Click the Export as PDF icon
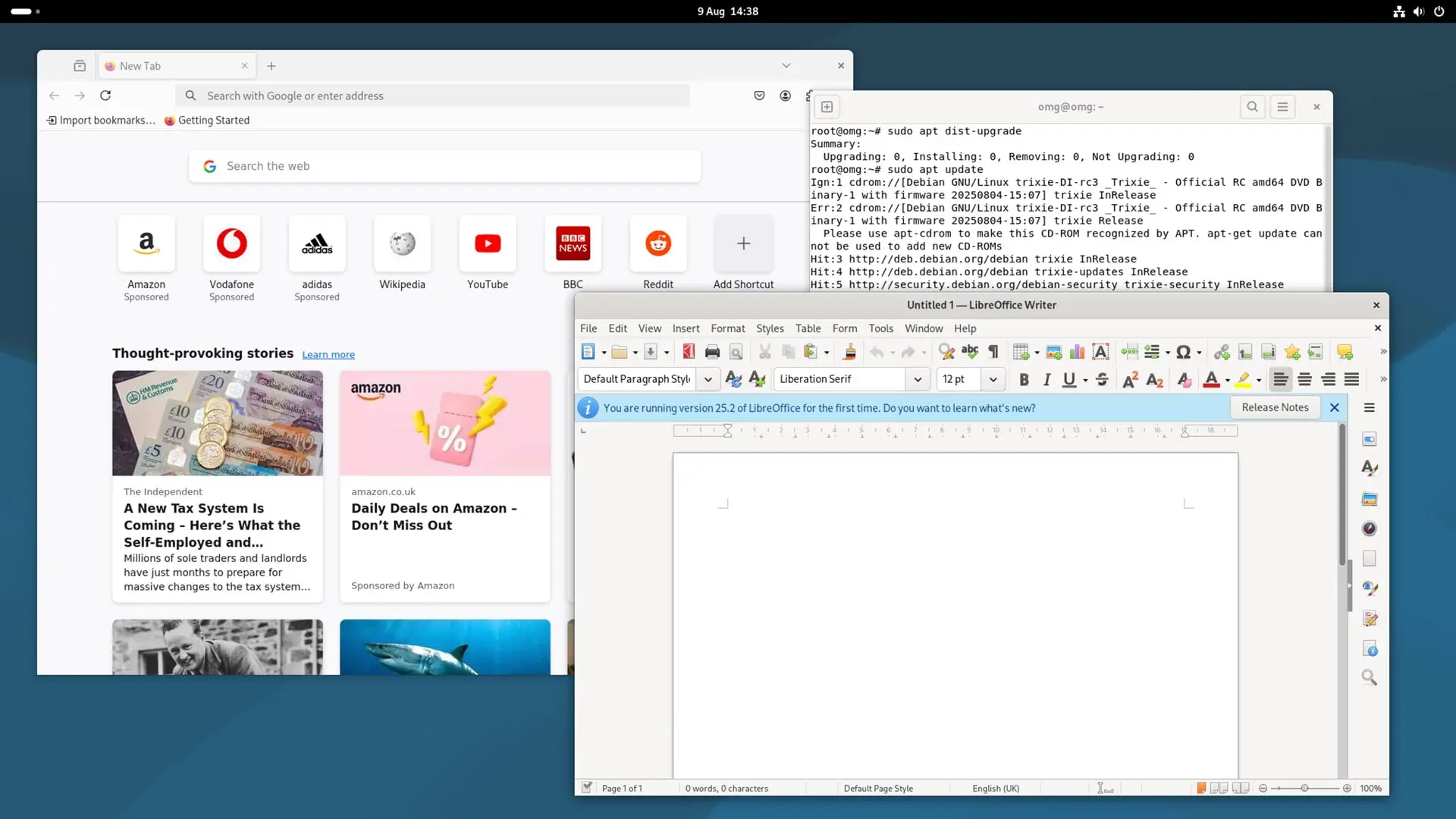 (689, 352)
